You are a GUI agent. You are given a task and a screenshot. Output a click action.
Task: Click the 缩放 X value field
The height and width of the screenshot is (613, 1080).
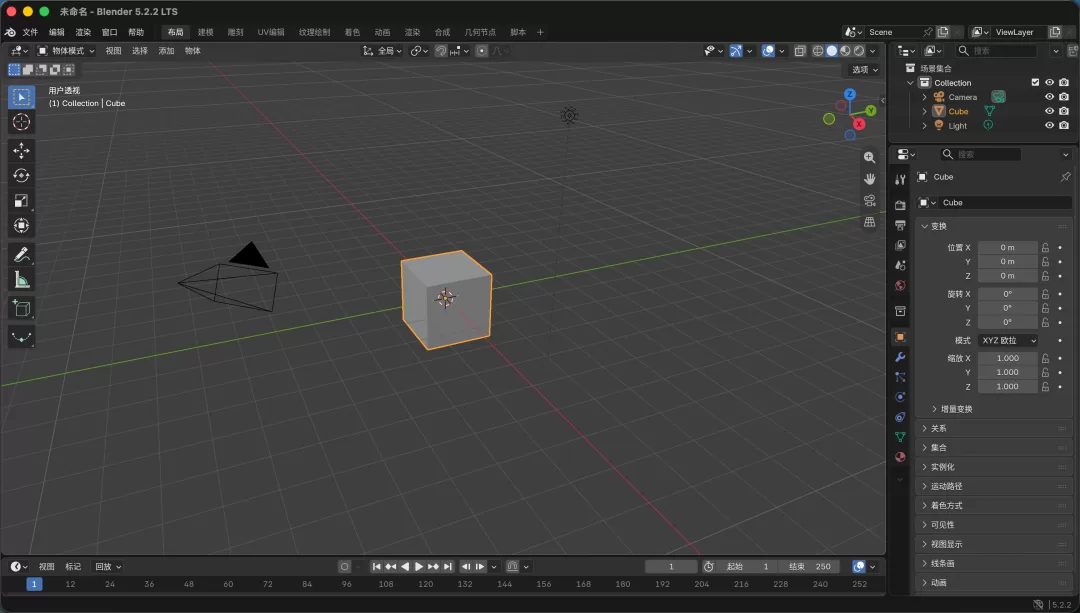point(1008,358)
